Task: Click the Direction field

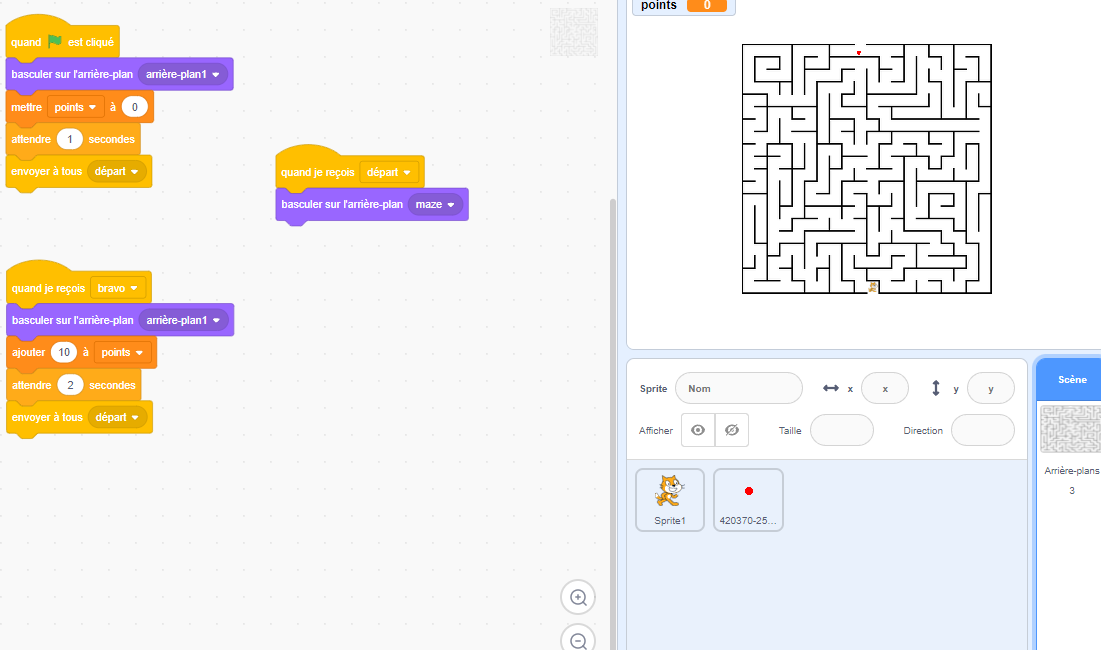Action: coord(983,430)
